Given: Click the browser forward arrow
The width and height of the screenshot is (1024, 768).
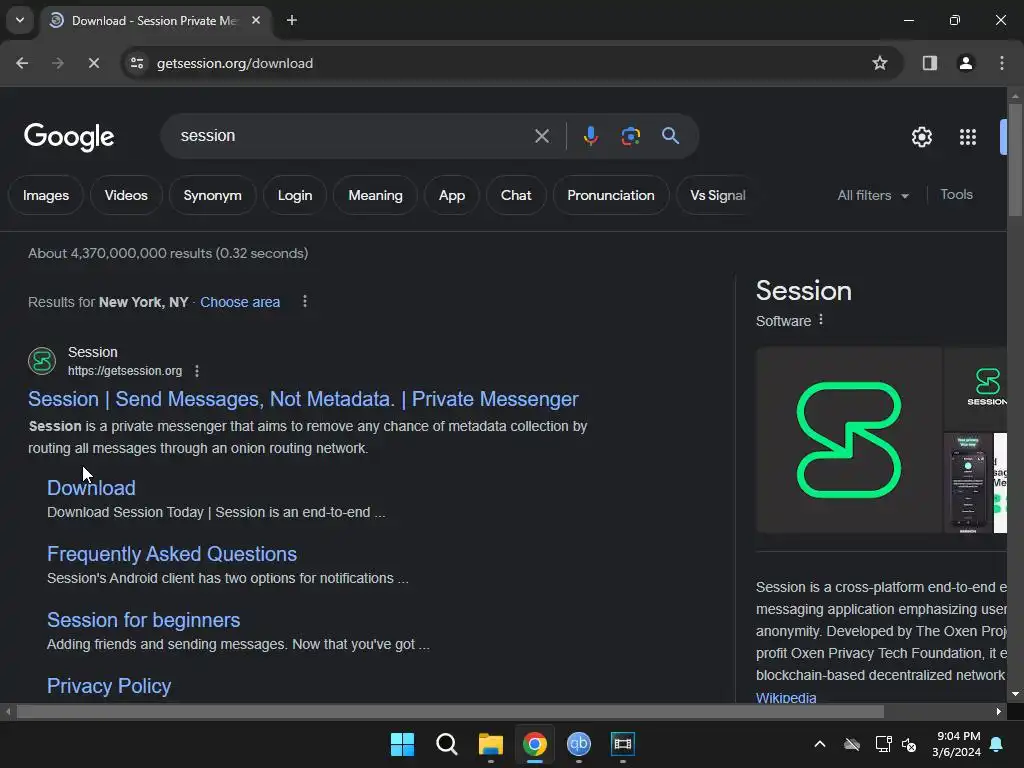Looking at the screenshot, I should point(58,63).
